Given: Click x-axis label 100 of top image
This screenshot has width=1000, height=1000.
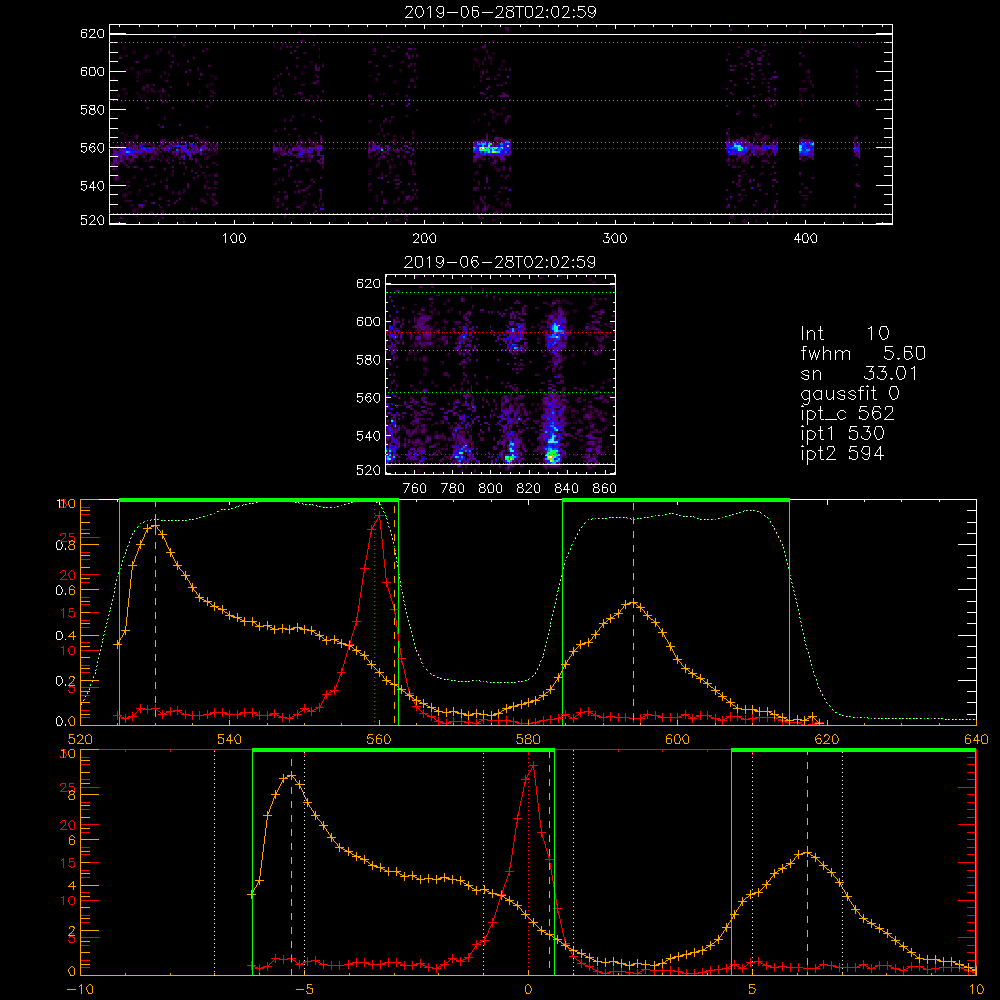Looking at the screenshot, I should 235,238.
